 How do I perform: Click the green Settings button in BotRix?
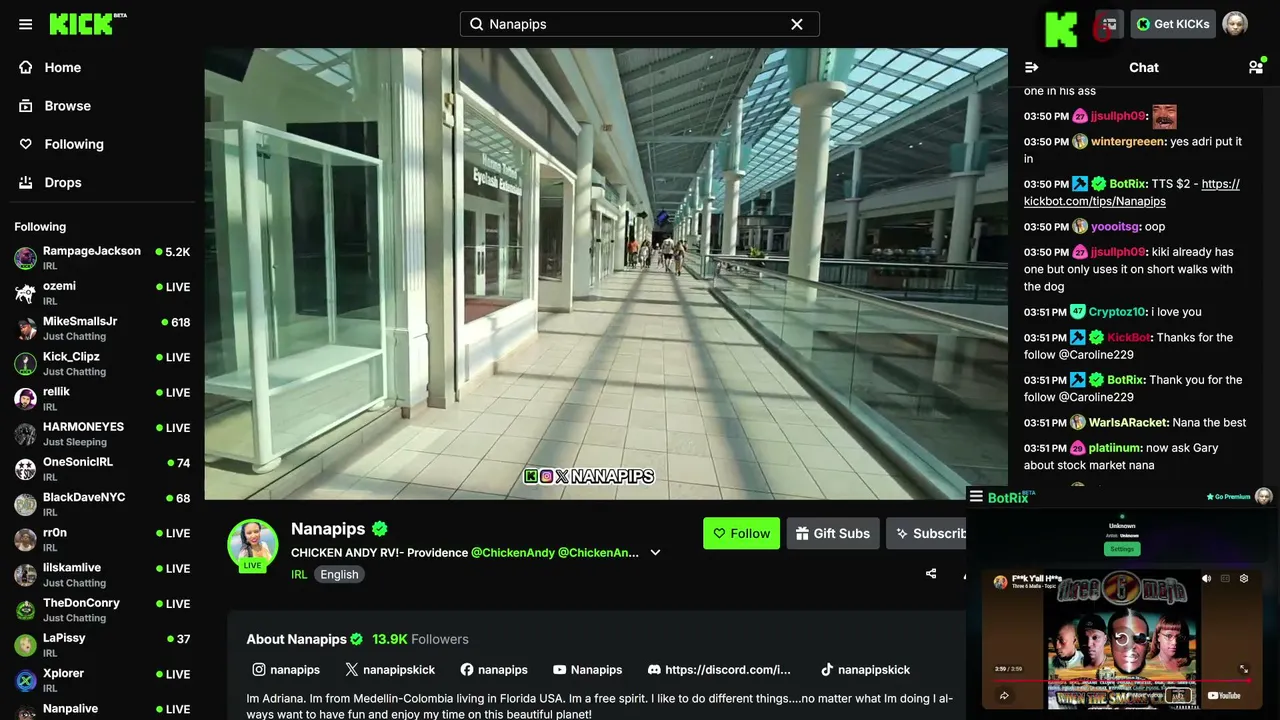coord(1122,549)
